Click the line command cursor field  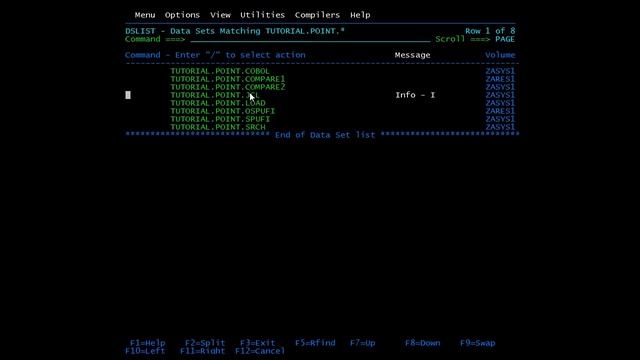point(128,95)
